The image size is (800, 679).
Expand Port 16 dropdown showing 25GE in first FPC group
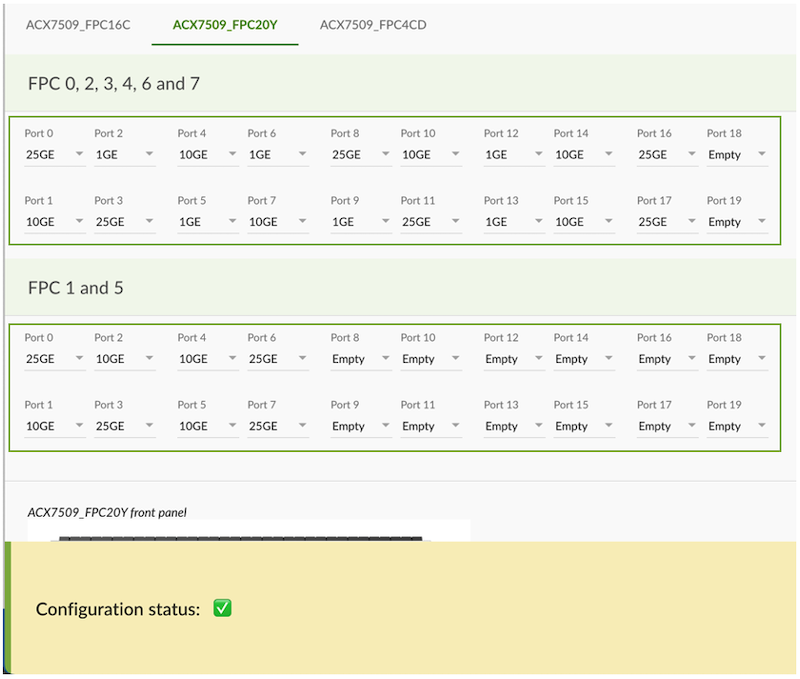pyautogui.click(x=667, y=155)
